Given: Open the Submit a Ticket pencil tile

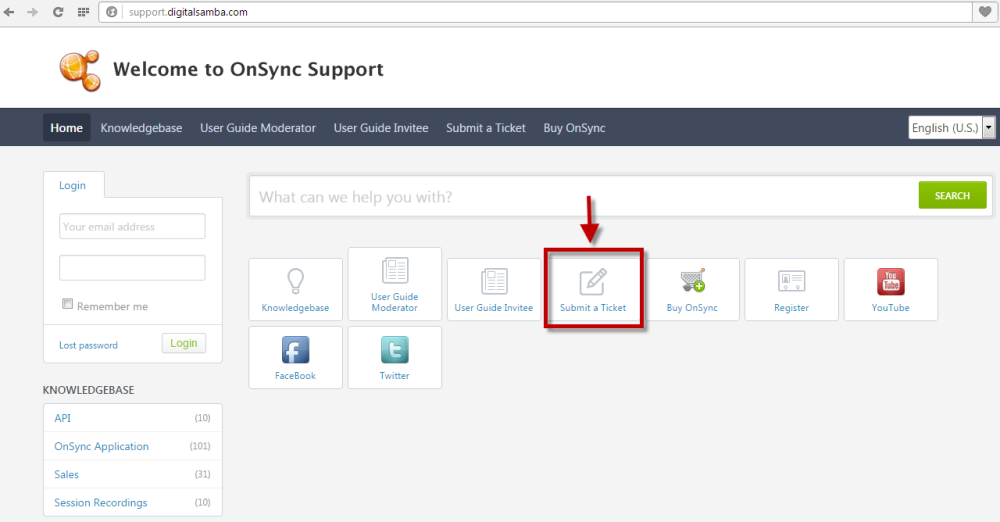Looking at the screenshot, I should point(593,289).
